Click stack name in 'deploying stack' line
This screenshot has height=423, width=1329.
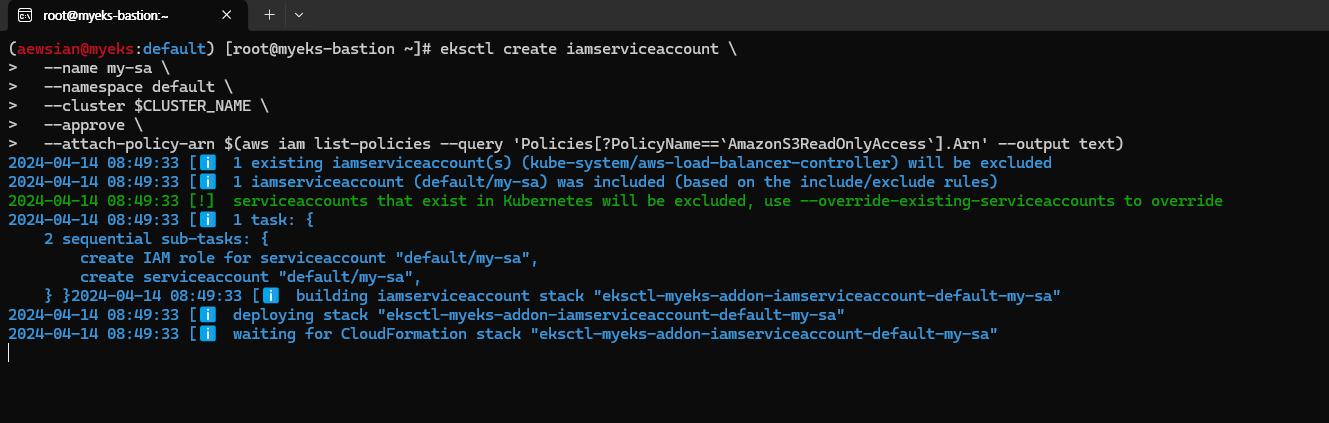tap(611, 314)
